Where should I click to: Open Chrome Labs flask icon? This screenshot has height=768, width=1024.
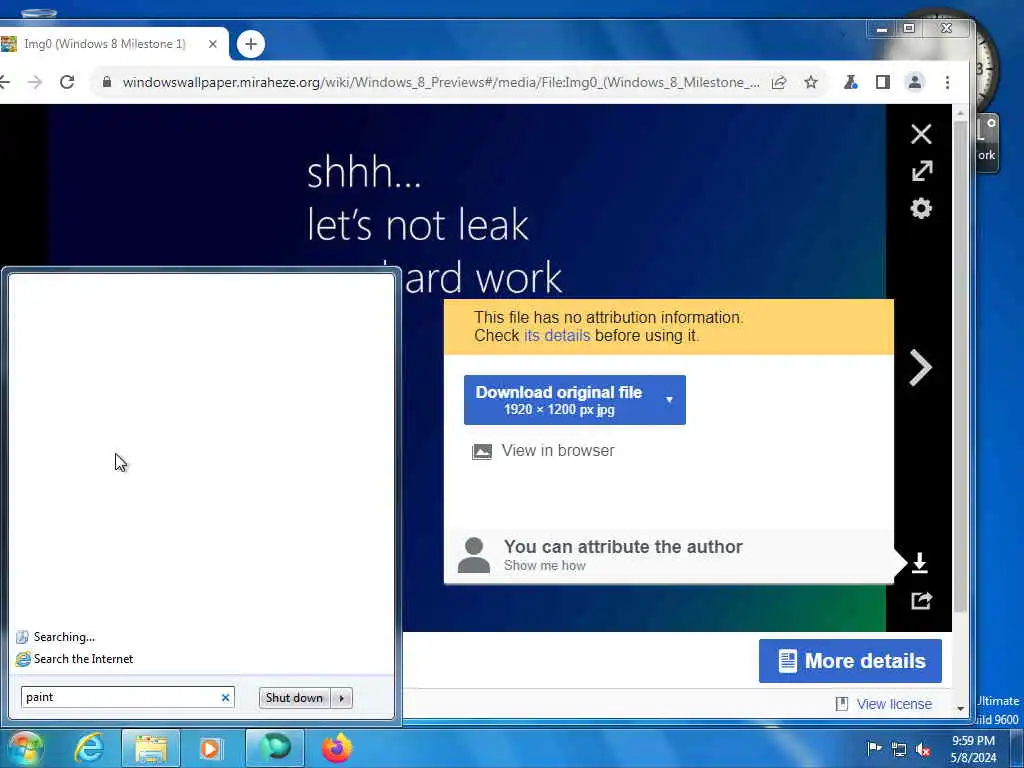[850, 82]
